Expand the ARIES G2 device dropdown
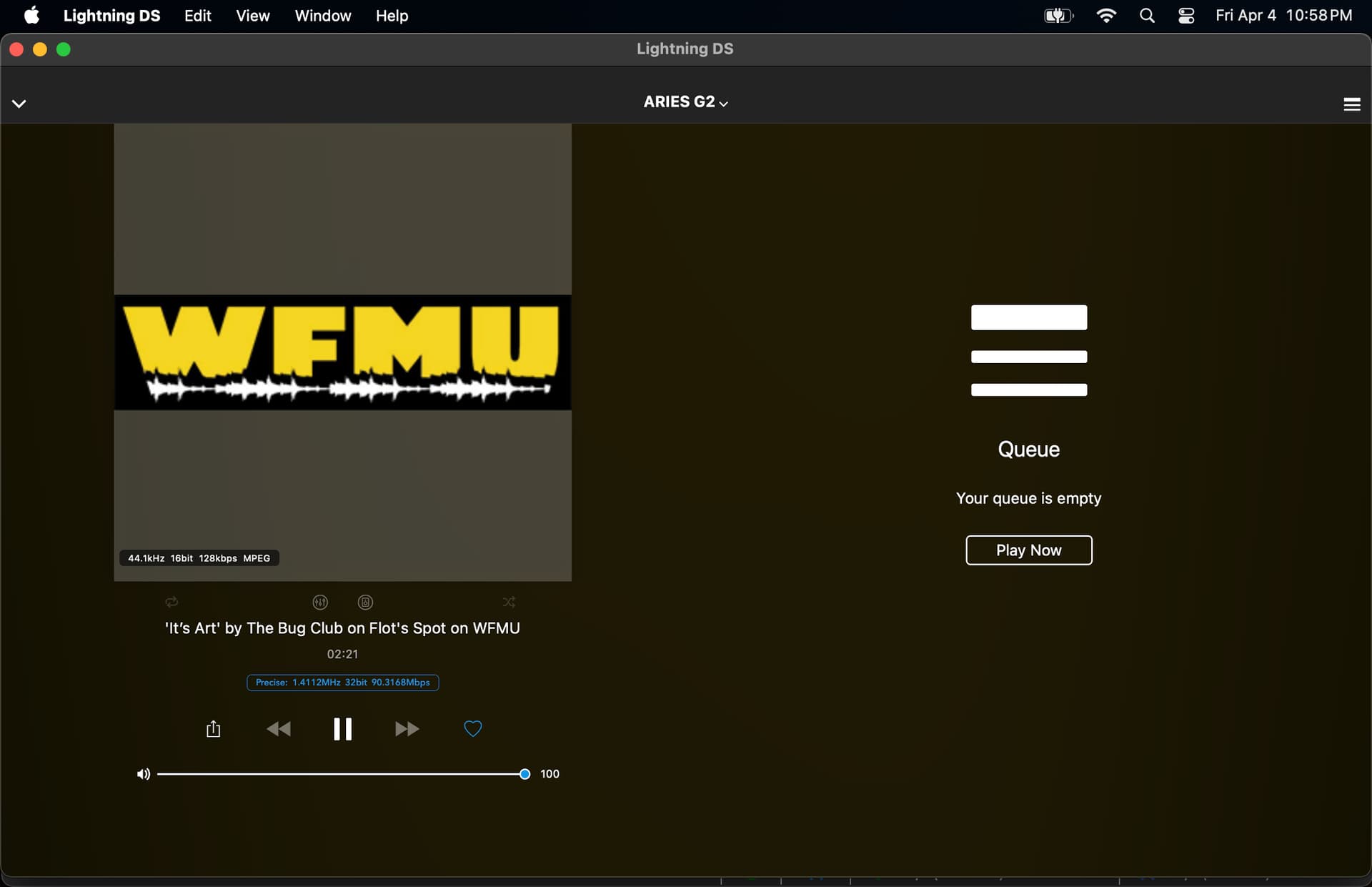 [x=685, y=102]
